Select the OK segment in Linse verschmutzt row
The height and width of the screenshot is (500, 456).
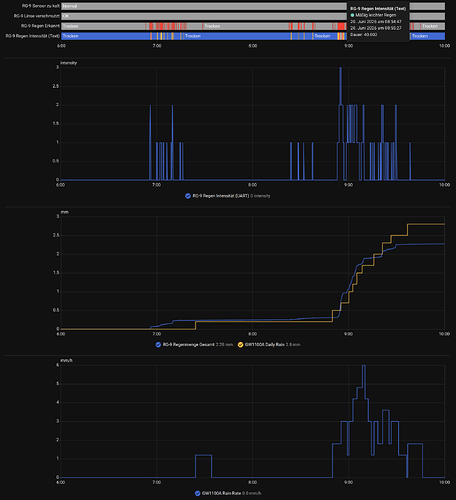coord(204,16)
